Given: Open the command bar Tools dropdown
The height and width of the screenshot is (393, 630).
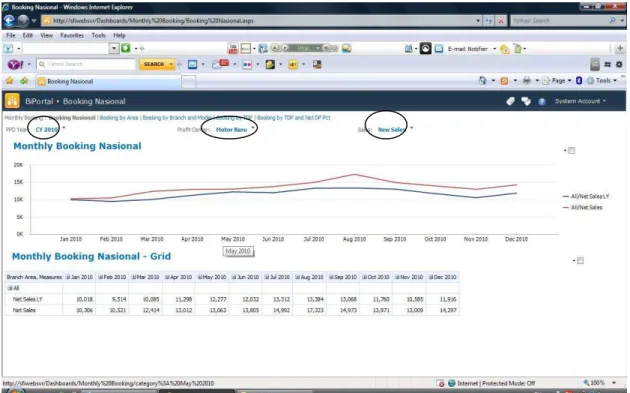Looking at the screenshot, I should pos(602,81).
